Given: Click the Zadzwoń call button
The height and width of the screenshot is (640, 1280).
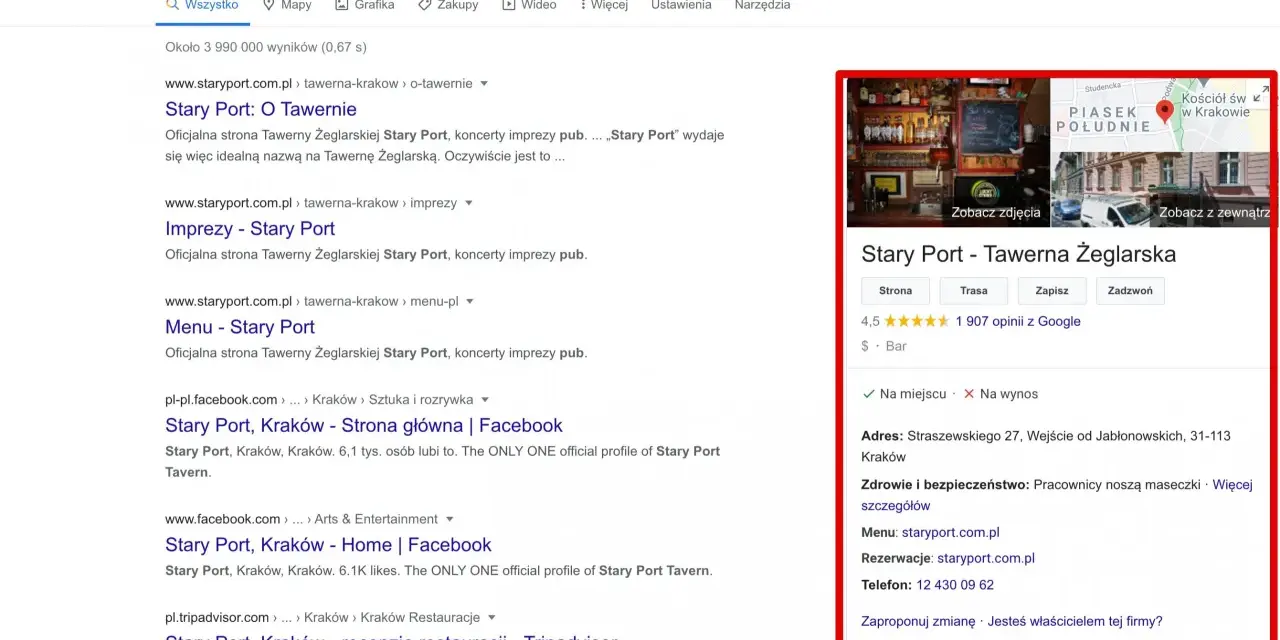Looking at the screenshot, I should (1130, 291).
